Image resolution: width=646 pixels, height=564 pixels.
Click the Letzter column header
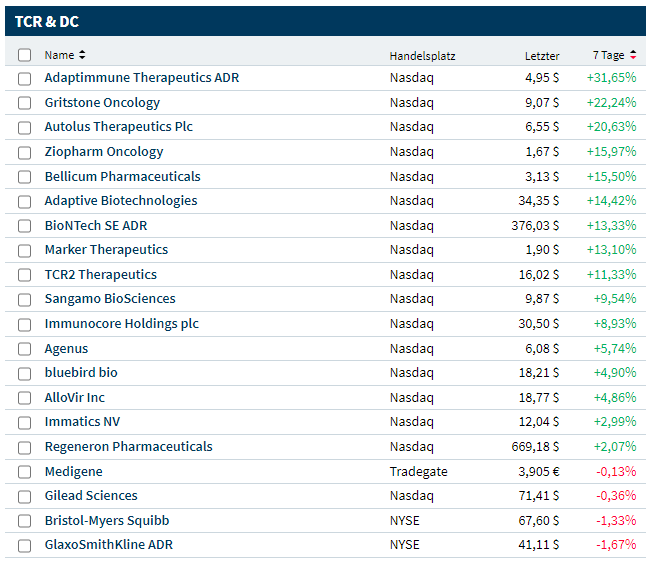(542, 56)
